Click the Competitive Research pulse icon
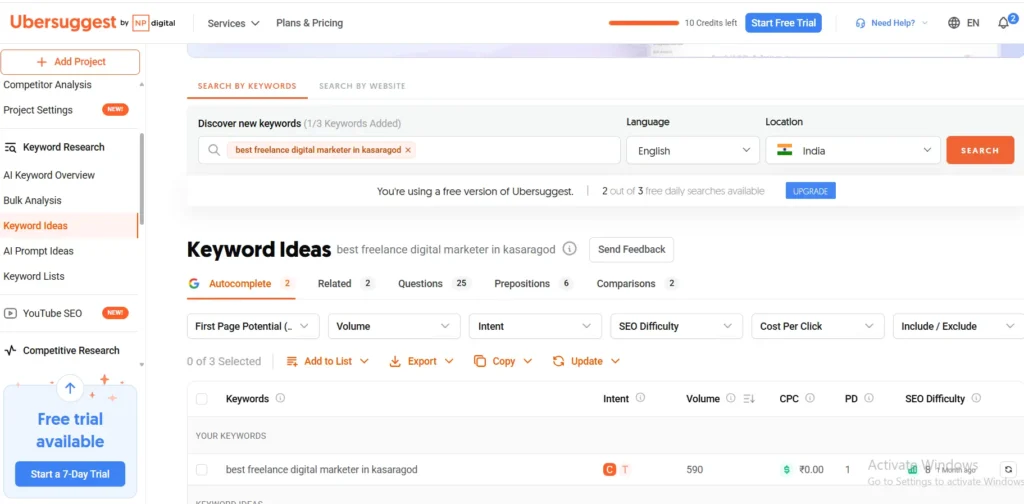The width and height of the screenshot is (1024, 504). pos(10,351)
